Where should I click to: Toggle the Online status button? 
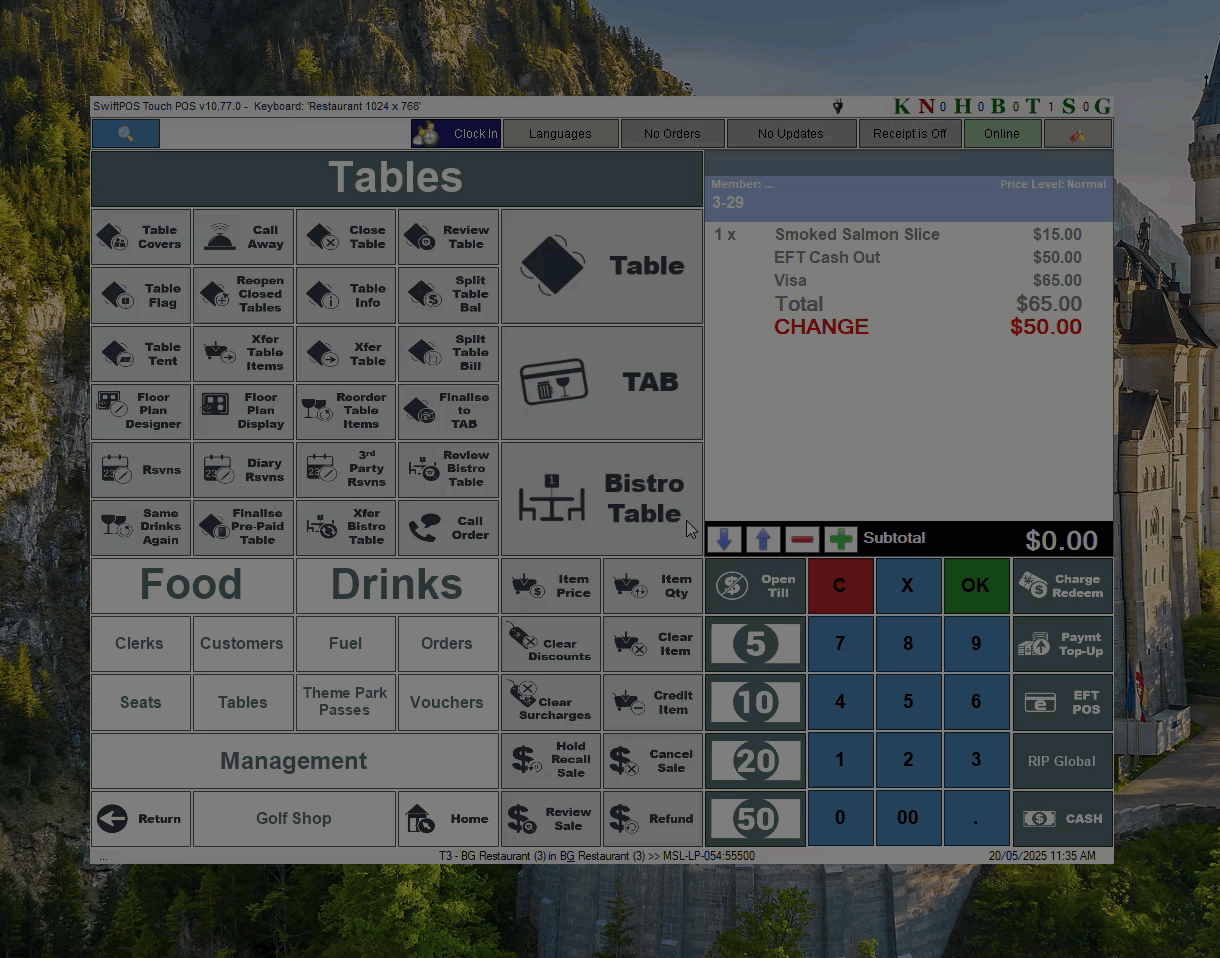[1001, 133]
